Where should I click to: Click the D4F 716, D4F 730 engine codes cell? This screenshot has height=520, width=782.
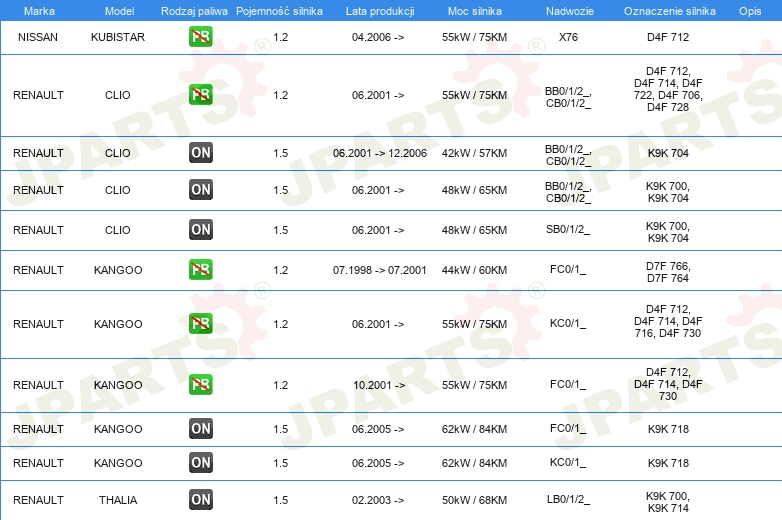click(x=668, y=321)
